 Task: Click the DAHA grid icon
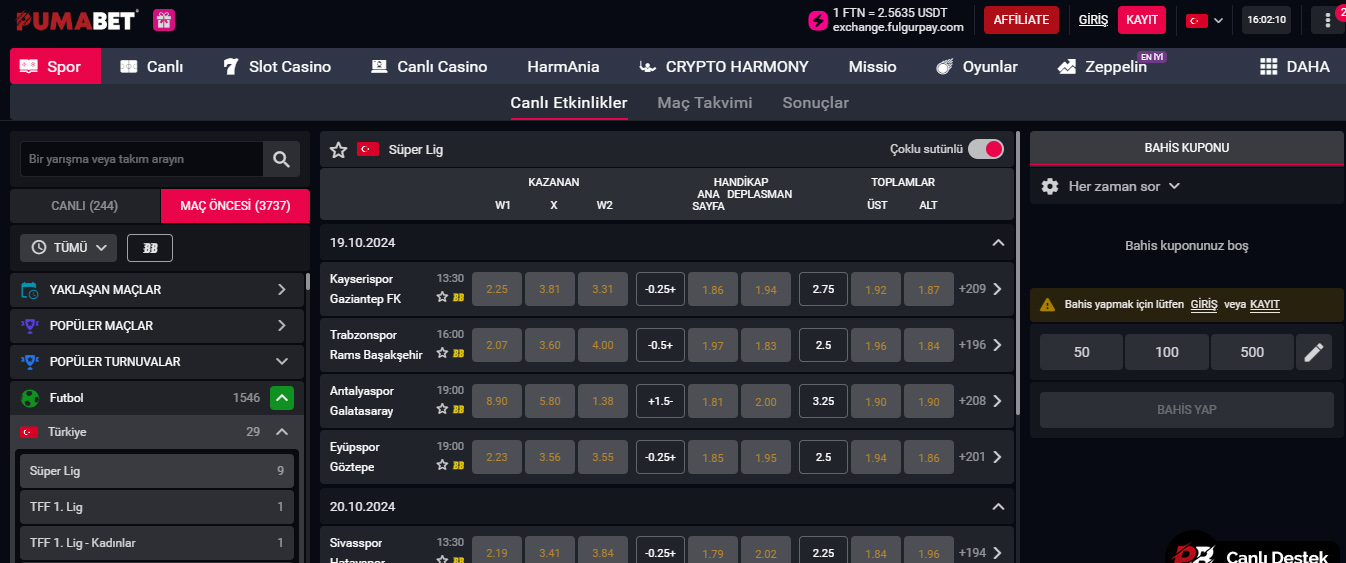[x=1269, y=67]
